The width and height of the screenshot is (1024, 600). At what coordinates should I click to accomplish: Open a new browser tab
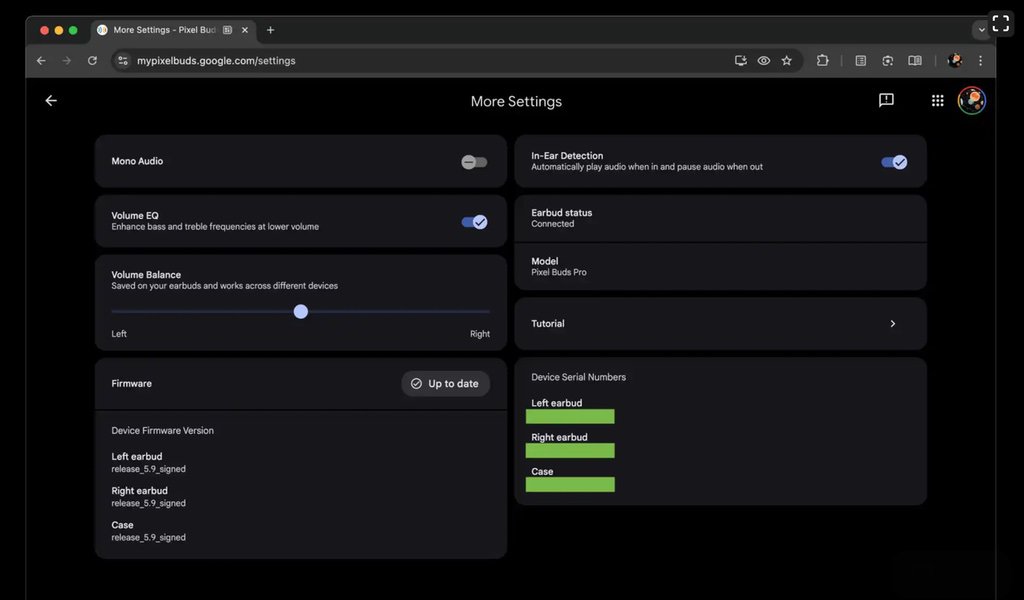[x=270, y=30]
